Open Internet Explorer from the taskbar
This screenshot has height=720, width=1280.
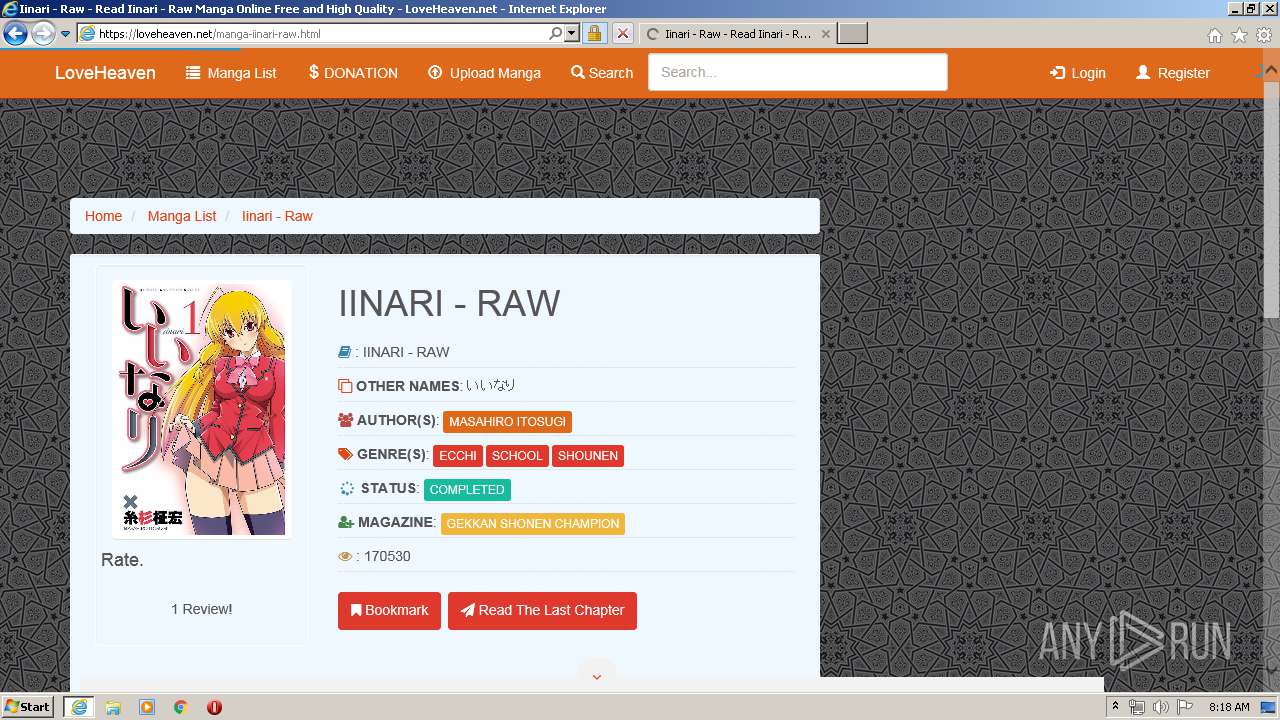[x=78, y=707]
